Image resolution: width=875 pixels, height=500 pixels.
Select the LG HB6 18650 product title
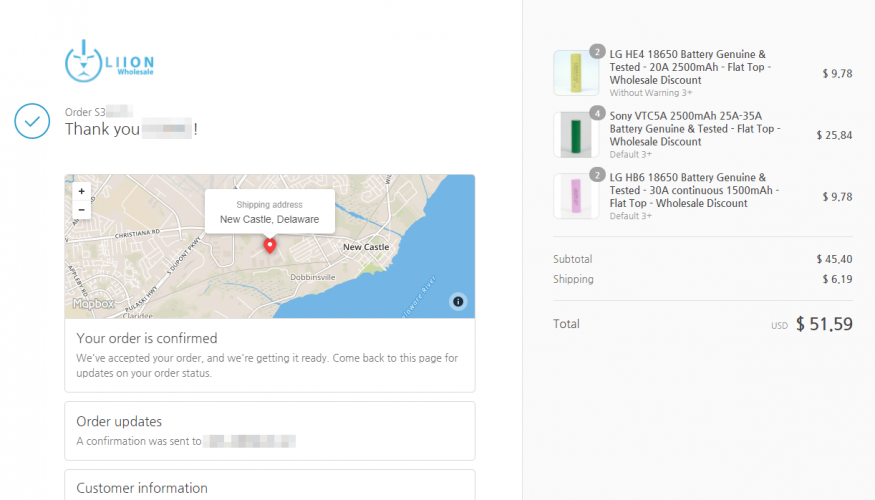click(690, 190)
